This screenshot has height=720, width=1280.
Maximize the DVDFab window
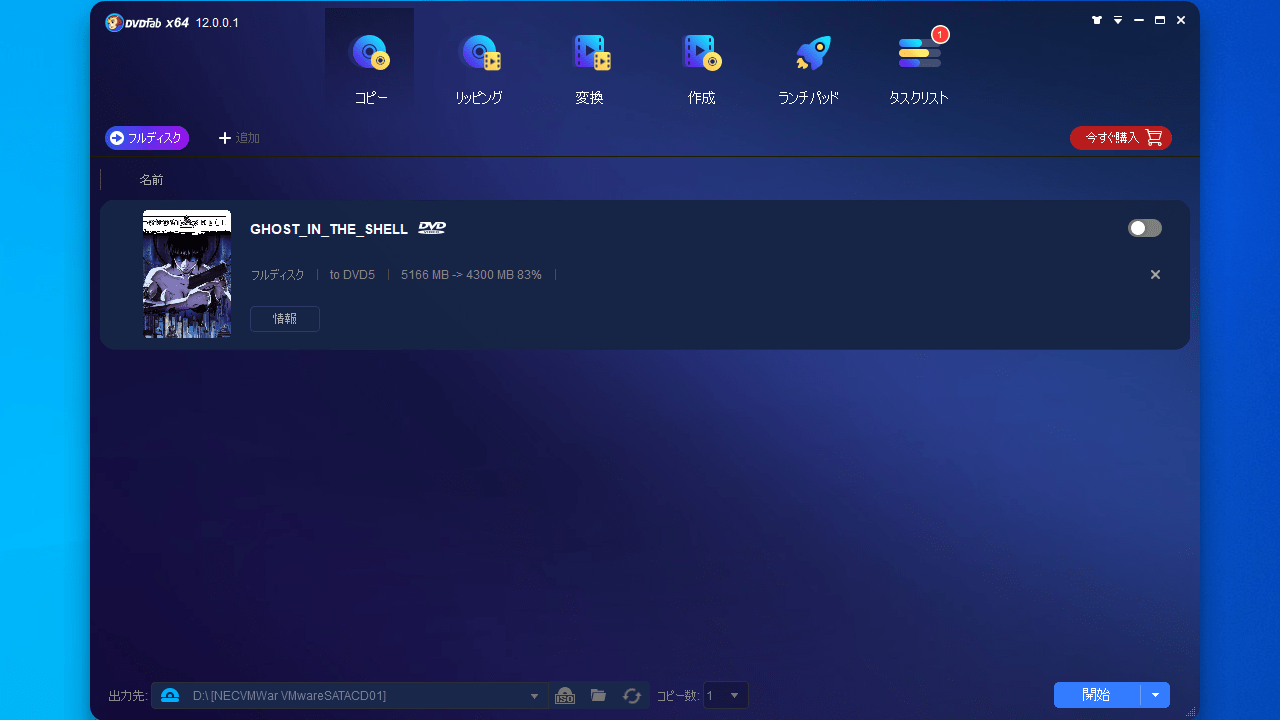pos(1160,20)
